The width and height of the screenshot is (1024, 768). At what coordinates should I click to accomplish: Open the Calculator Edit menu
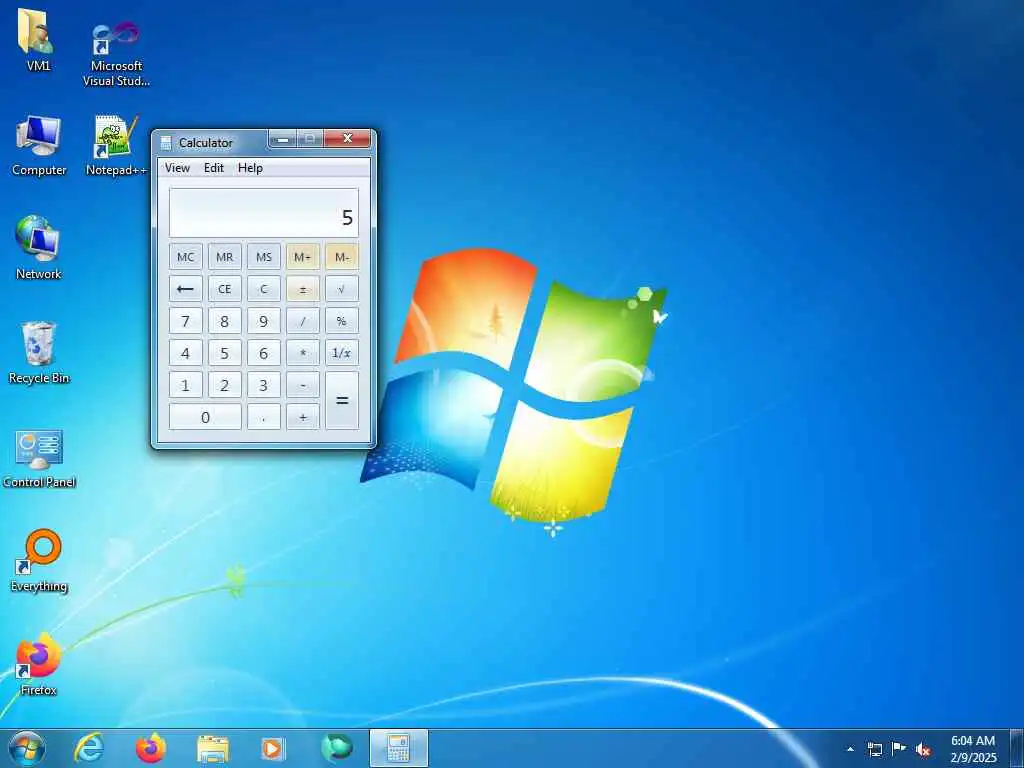214,168
